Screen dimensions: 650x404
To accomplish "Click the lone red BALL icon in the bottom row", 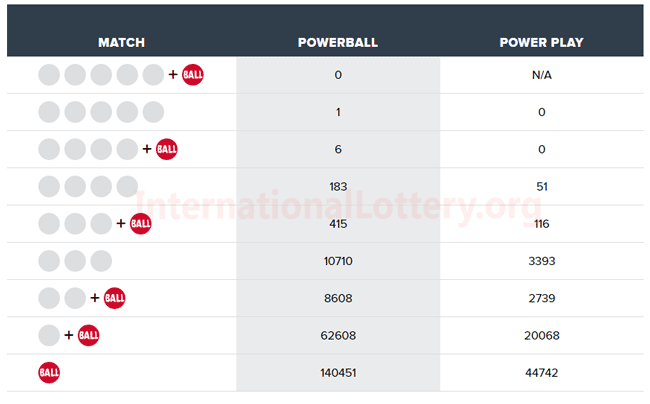I will tap(49, 373).
